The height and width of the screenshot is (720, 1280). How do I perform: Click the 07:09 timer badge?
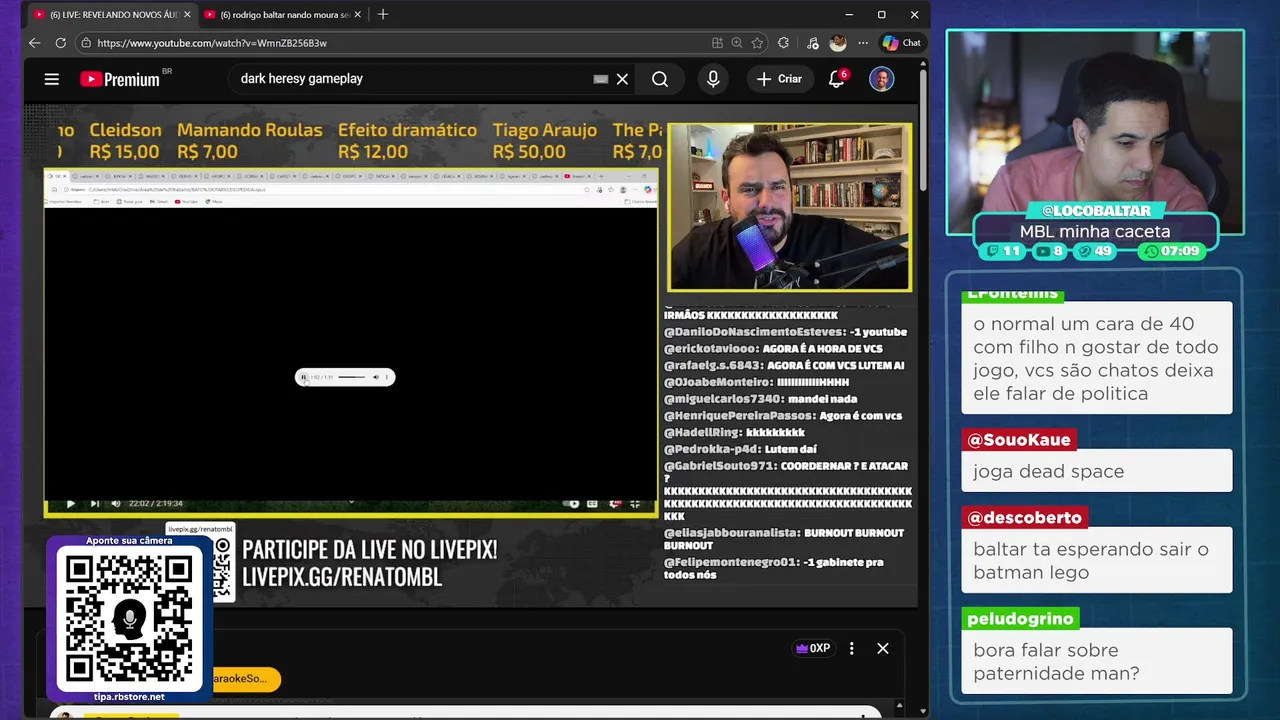click(1171, 251)
